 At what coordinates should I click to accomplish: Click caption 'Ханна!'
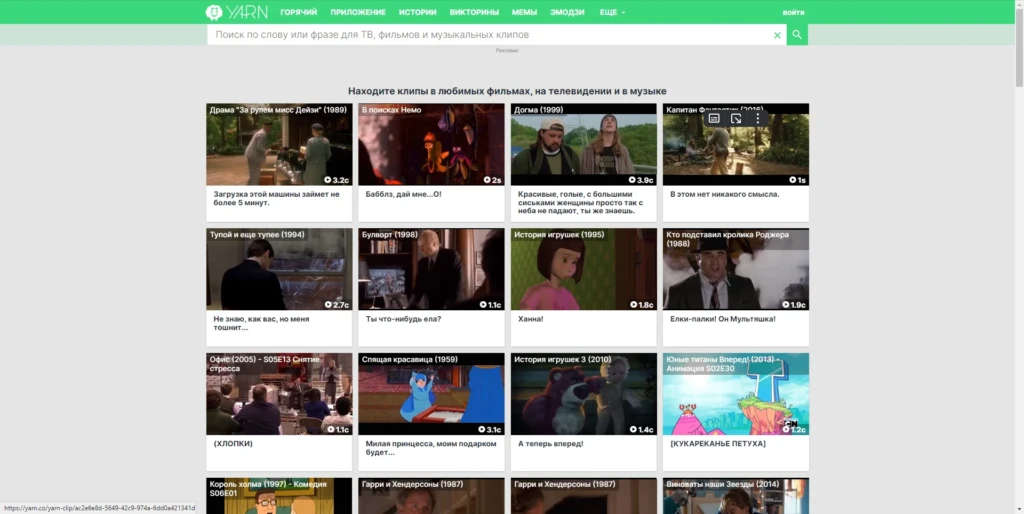click(x=530, y=319)
